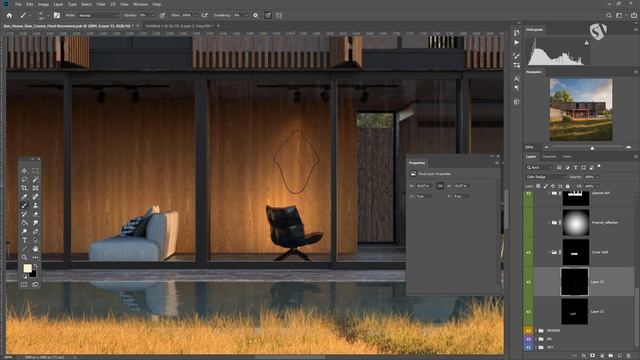Toggle Quick Mask mode icon
Image resolution: width=640 pixels, height=360 pixels.
(x=24, y=284)
